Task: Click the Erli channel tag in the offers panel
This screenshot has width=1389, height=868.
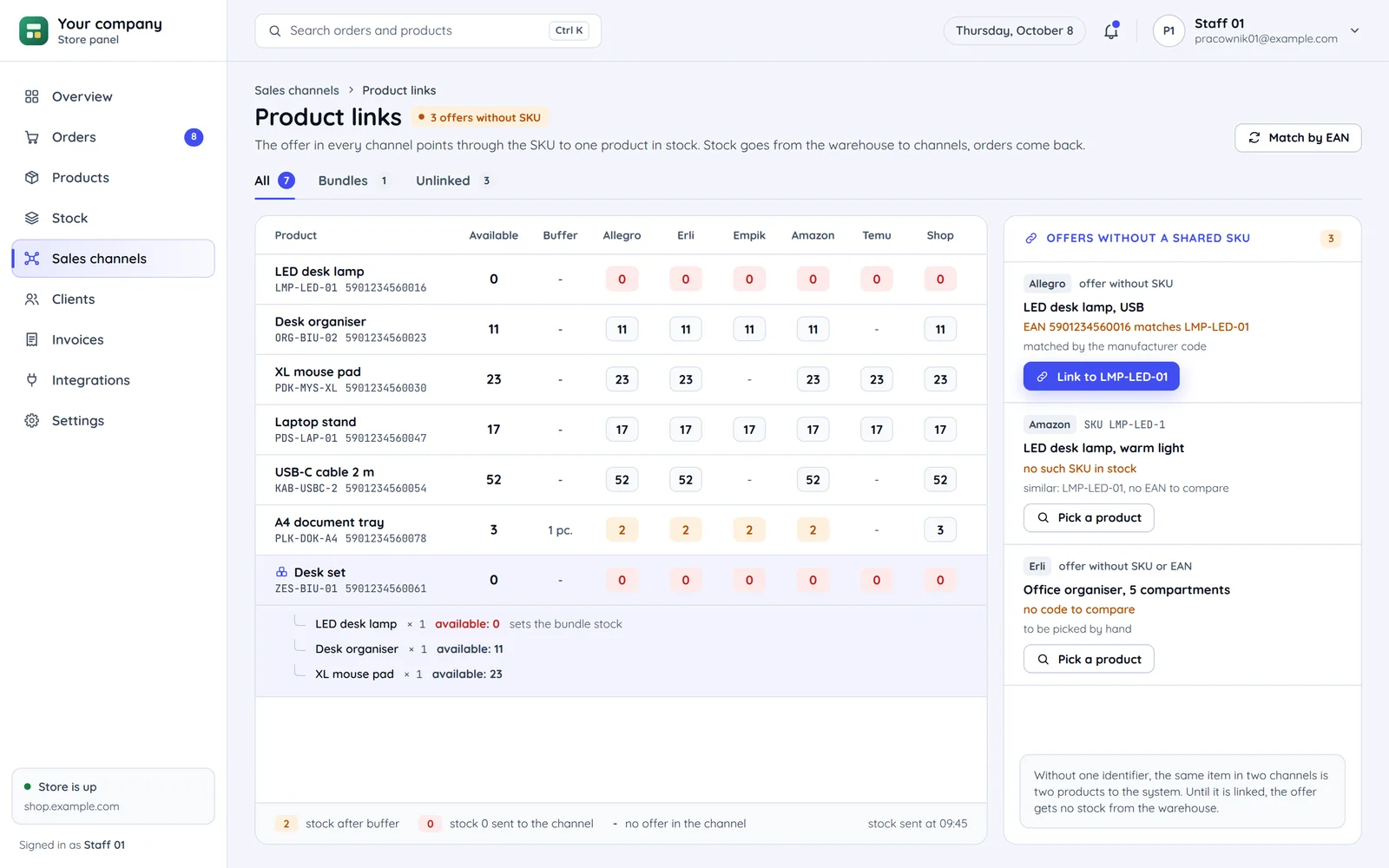Action: click(x=1037, y=566)
